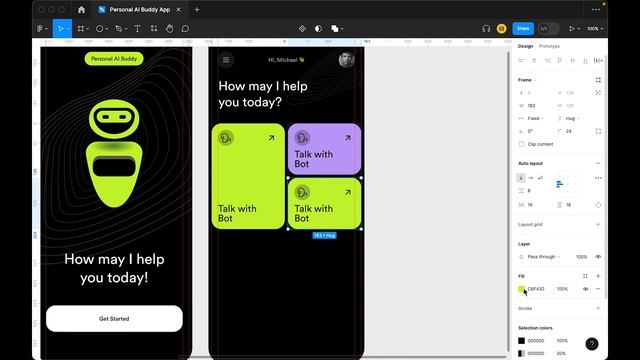This screenshot has width=640, height=360.
Task: Add a new fill with plus
Action: (598, 276)
